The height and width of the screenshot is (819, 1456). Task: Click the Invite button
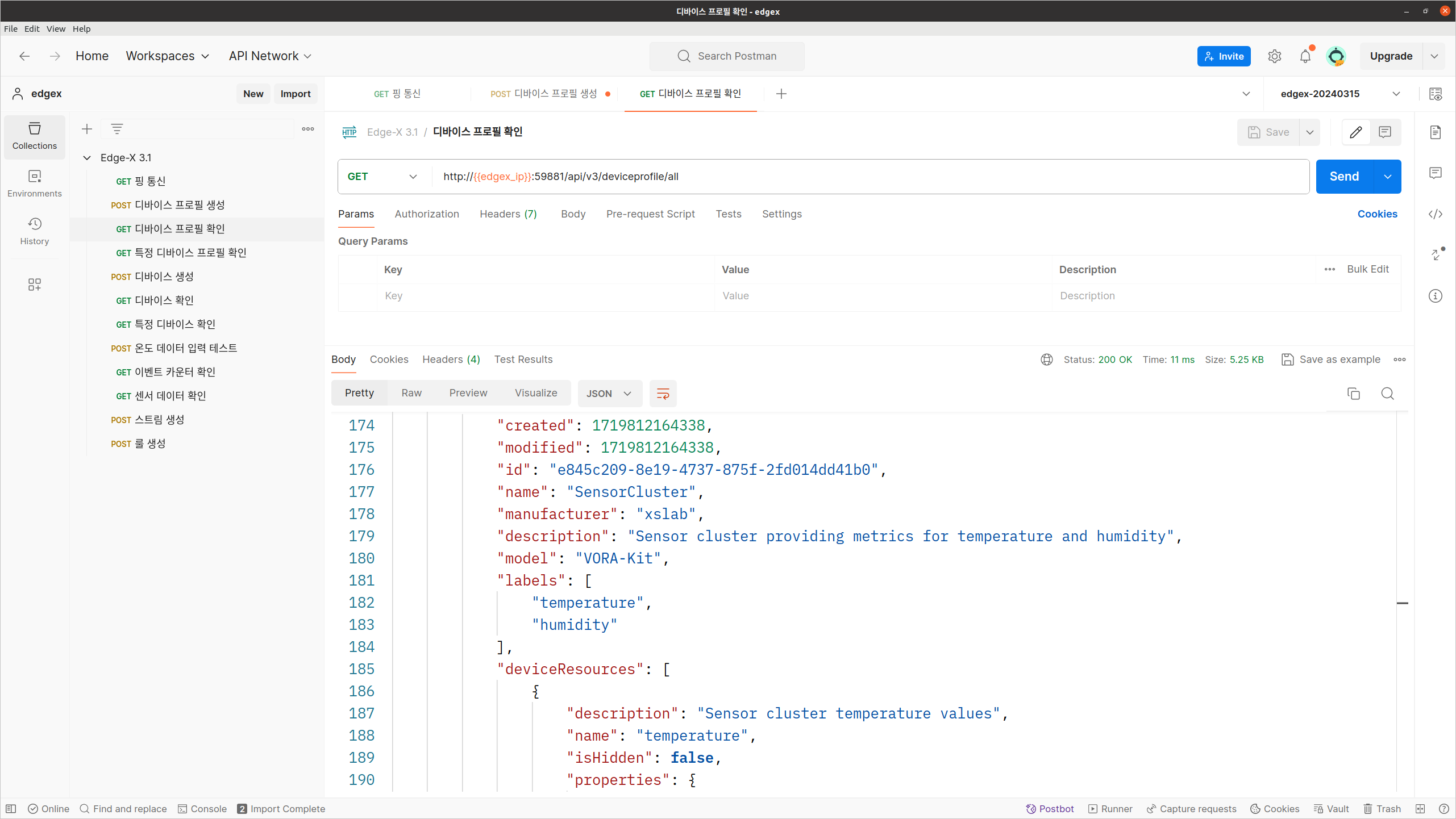coord(1224,56)
